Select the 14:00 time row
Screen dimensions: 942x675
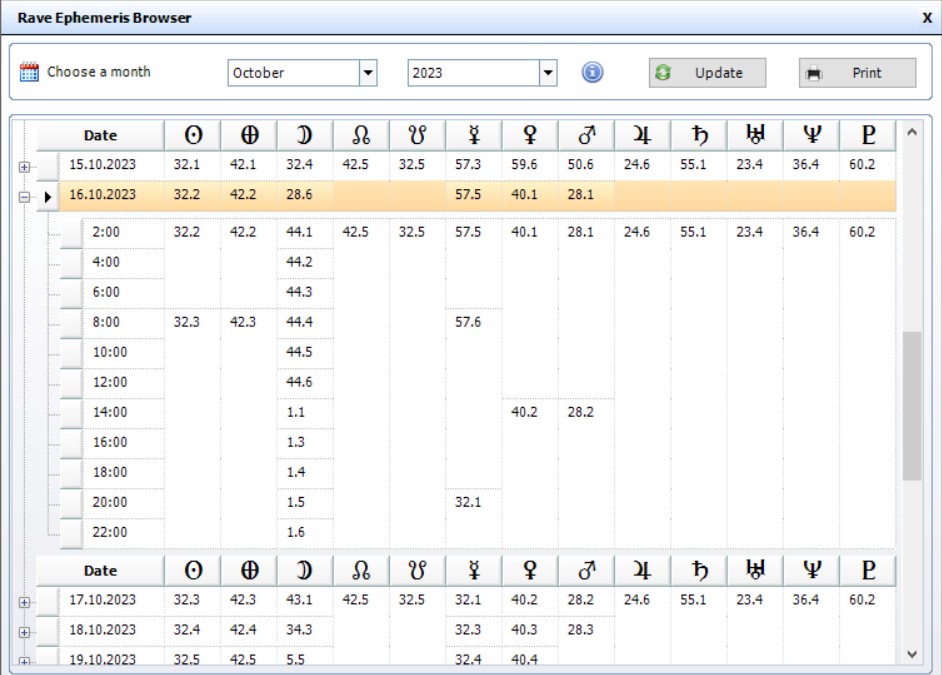[109, 412]
